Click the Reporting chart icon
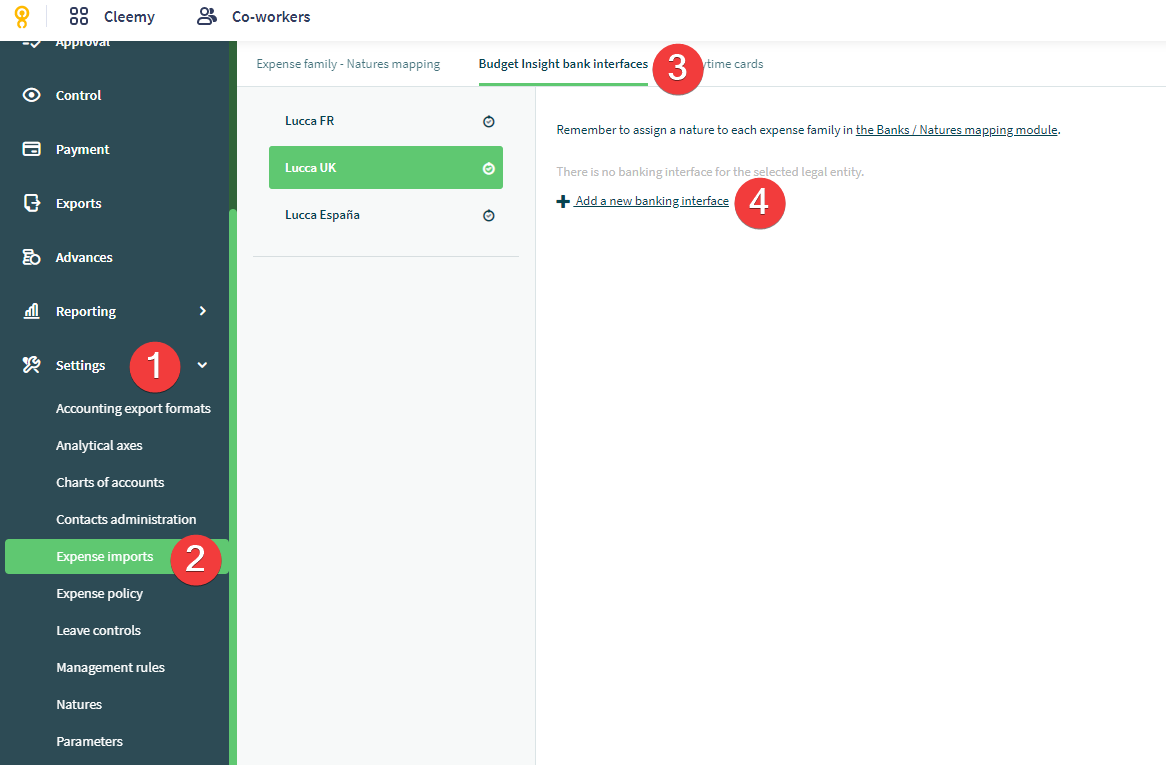The width and height of the screenshot is (1166, 765). pos(31,311)
